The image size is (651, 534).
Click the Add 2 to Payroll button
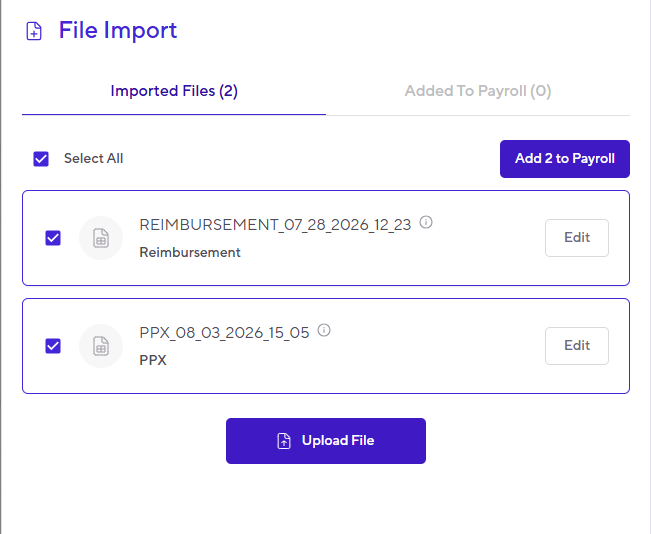[x=565, y=159]
